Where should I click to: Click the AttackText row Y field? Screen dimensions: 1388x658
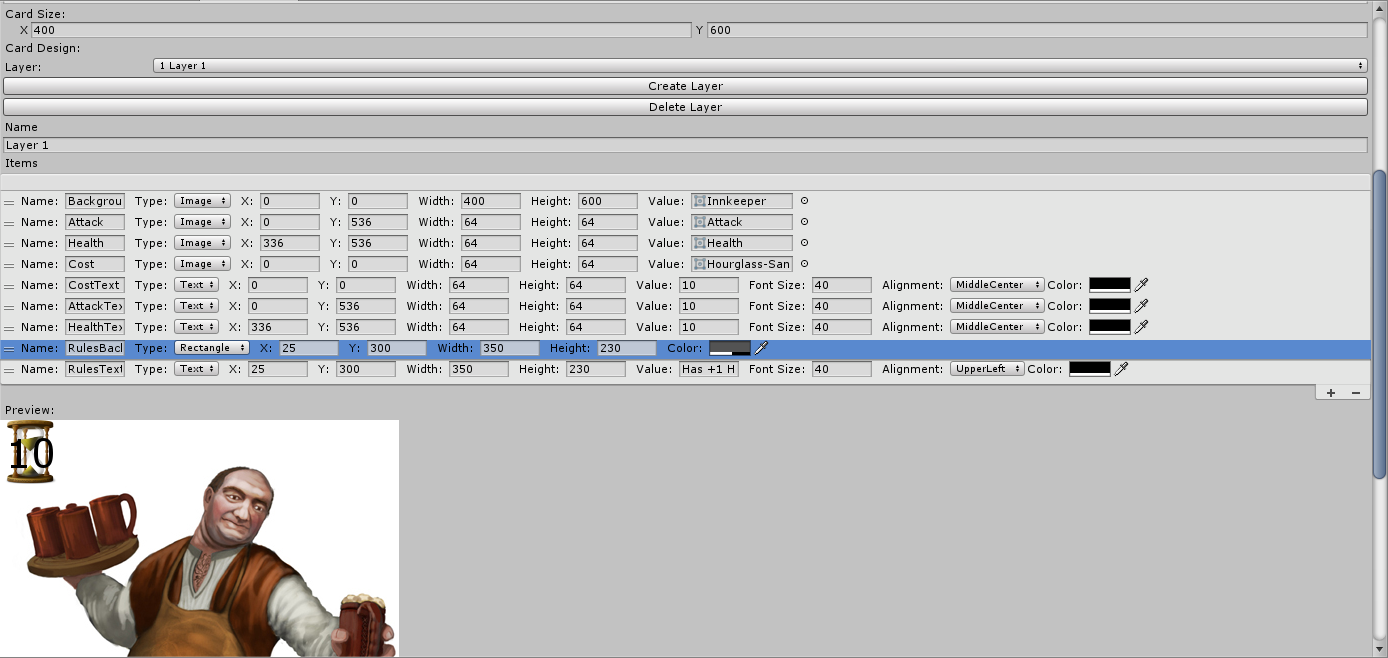(365, 306)
